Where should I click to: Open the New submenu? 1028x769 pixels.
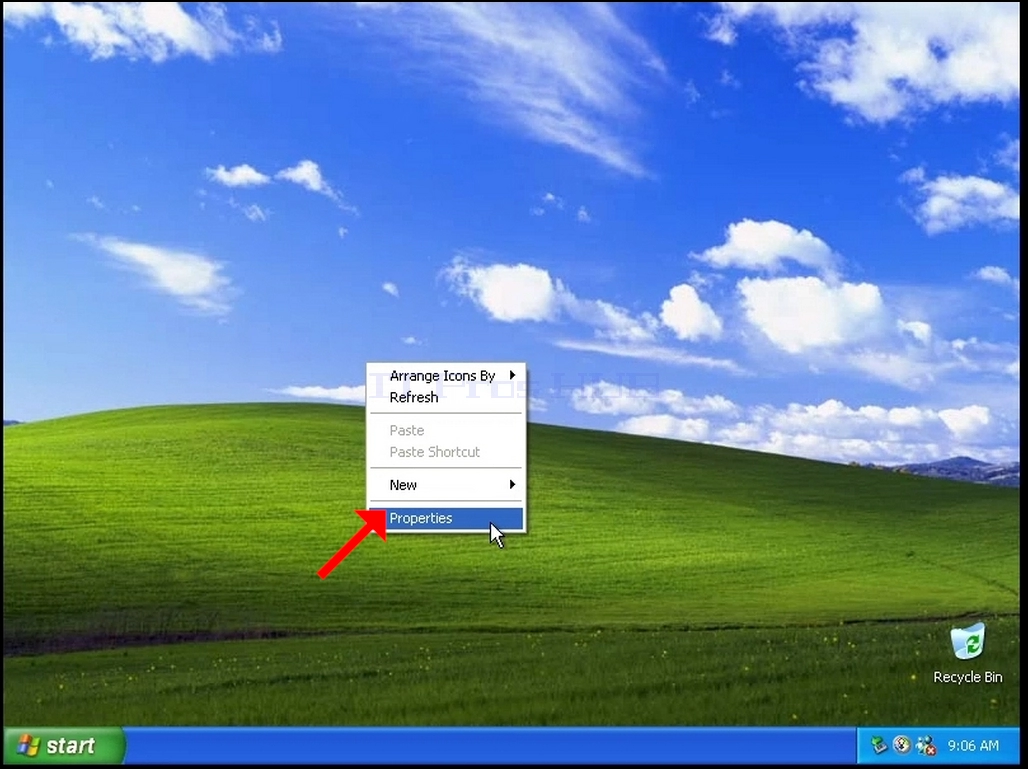tap(446, 485)
